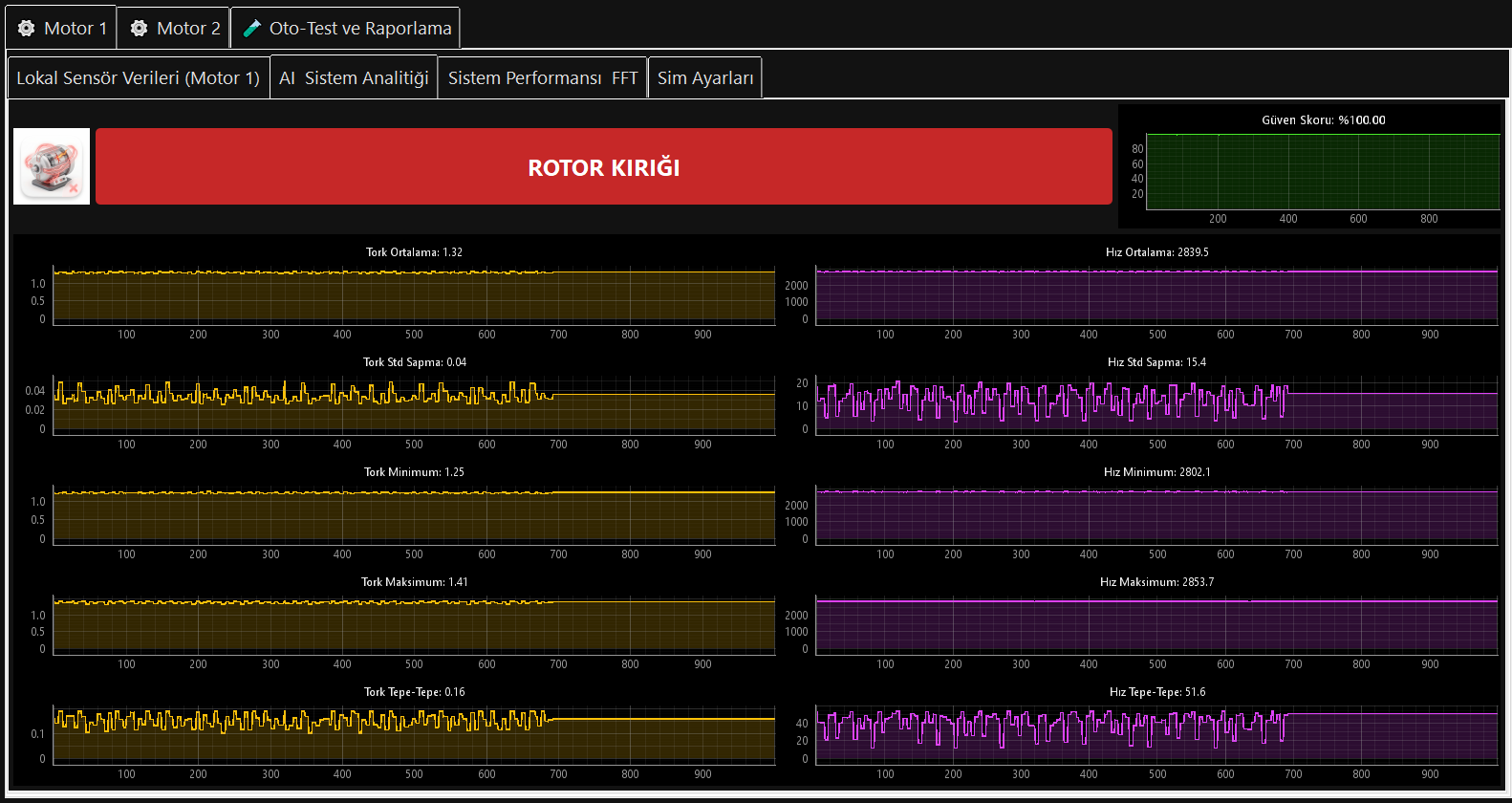Open the Motor 2 tab

coord(174,28)
